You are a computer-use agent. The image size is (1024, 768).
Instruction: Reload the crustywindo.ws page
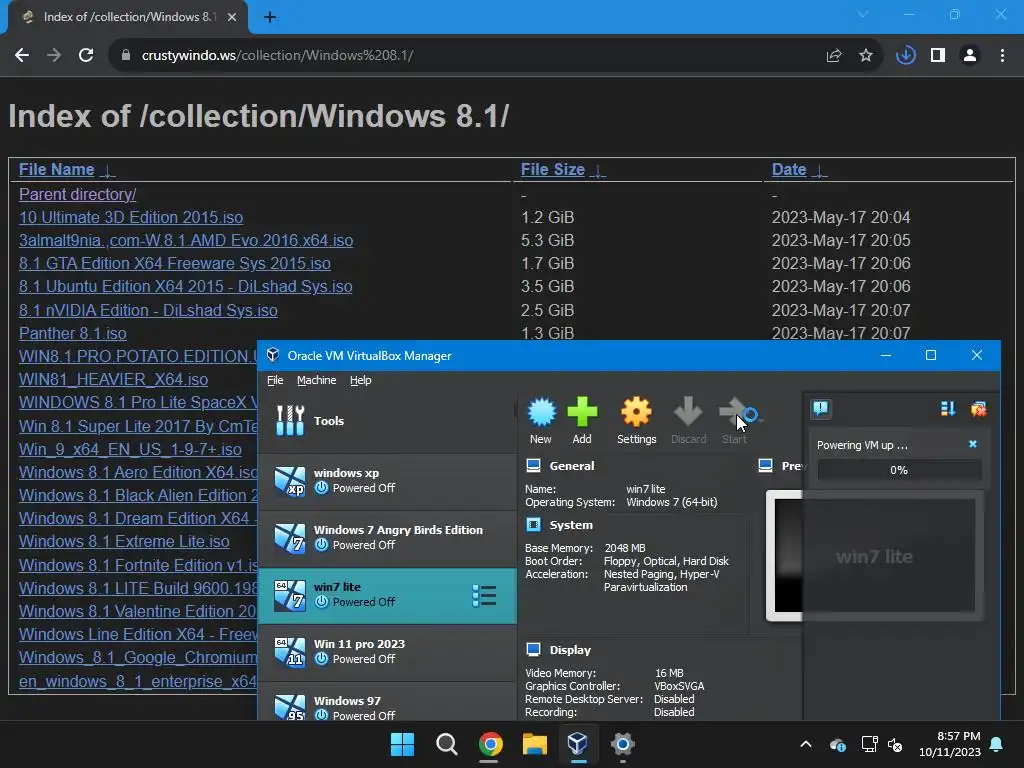click(86, 56)
